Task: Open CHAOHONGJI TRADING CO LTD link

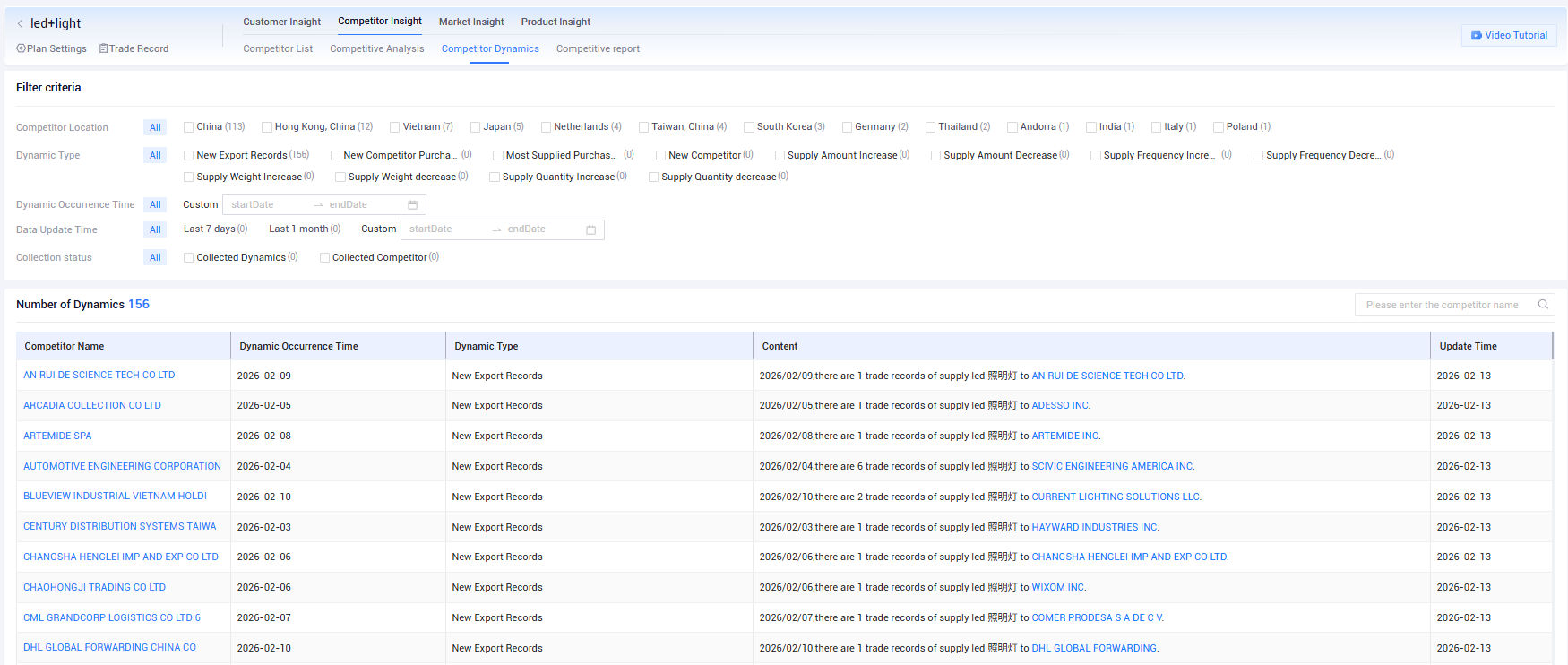Action: pos(94,588)
